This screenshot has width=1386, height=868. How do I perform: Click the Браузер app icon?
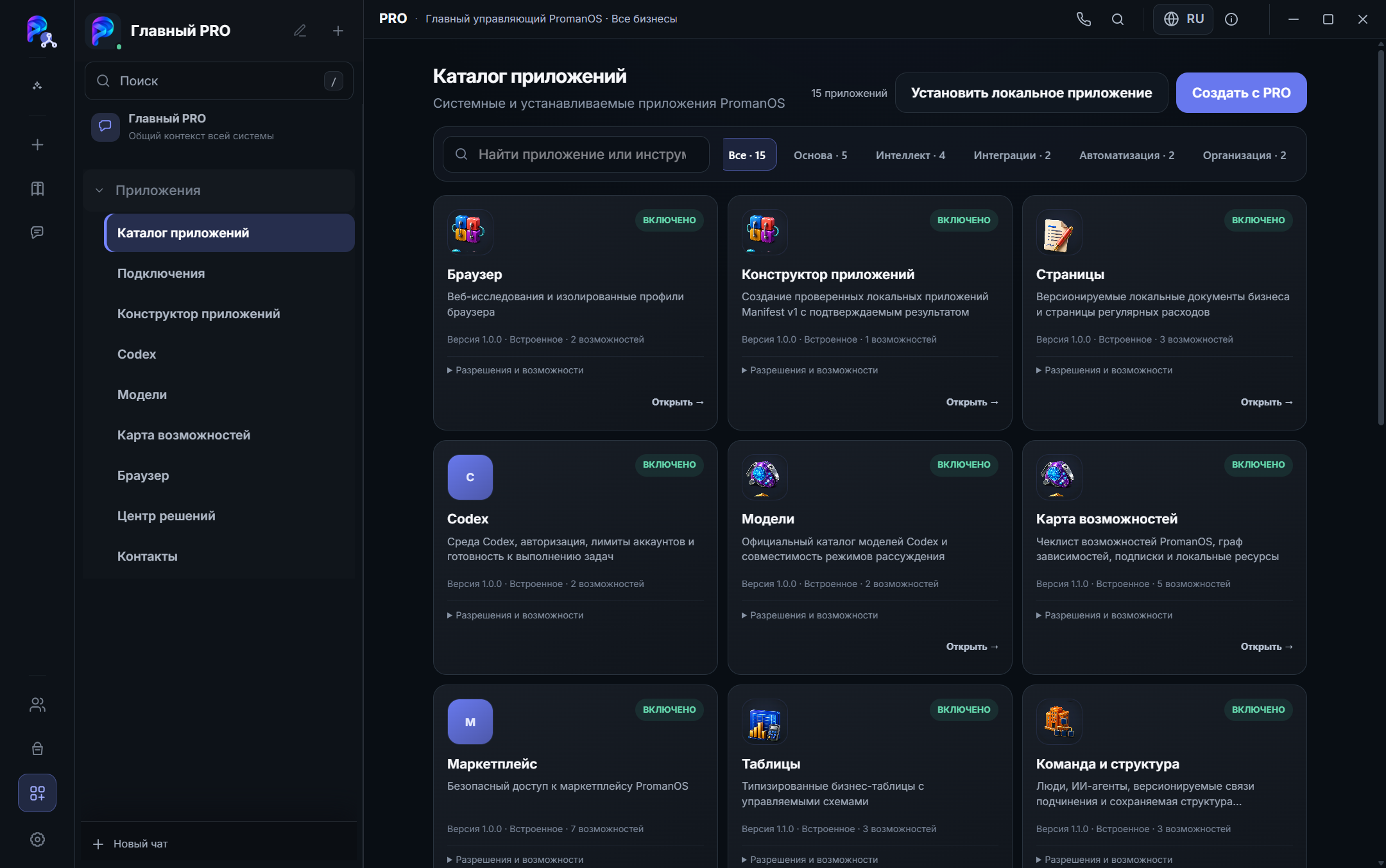470,232
